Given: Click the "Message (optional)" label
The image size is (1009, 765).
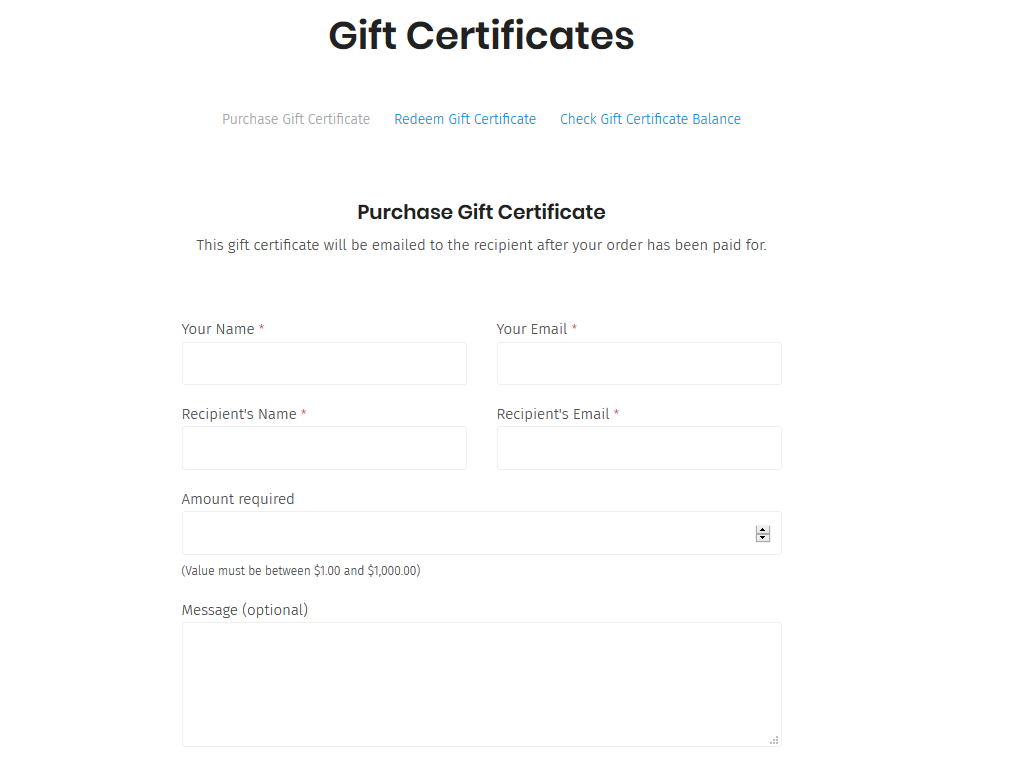Looking at the screenshot, I should 245,610.
